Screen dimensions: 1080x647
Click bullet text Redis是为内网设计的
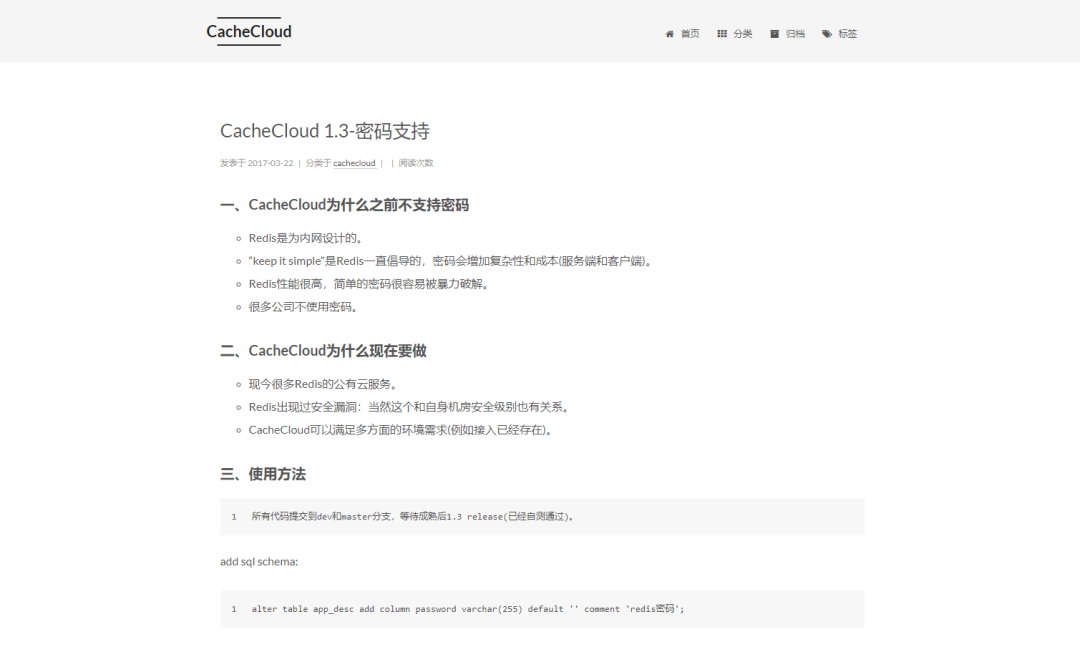point(305,238)
